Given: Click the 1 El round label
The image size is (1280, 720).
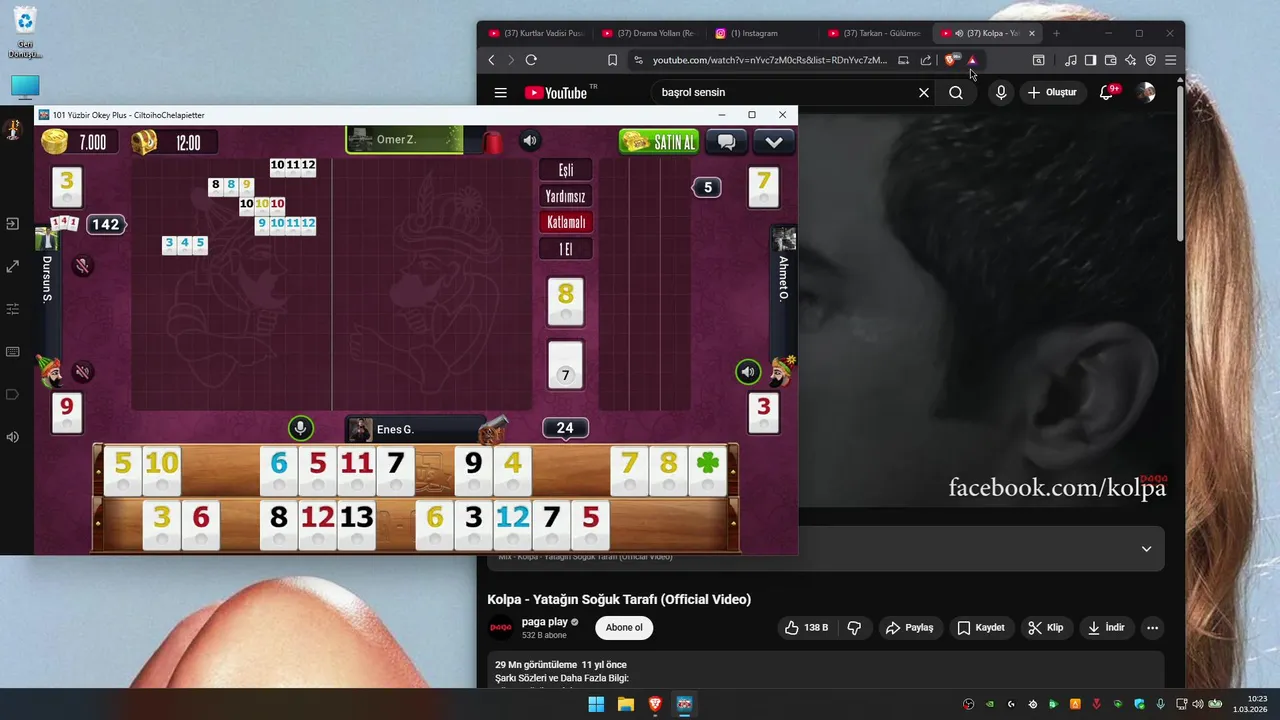Looking at the screenshot, I should click(566, 249).
